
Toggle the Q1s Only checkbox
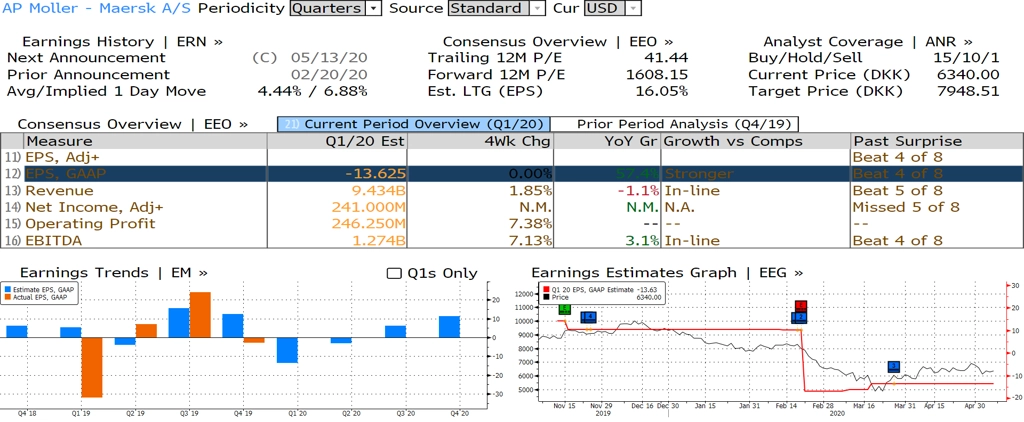[x=393, y=273]
